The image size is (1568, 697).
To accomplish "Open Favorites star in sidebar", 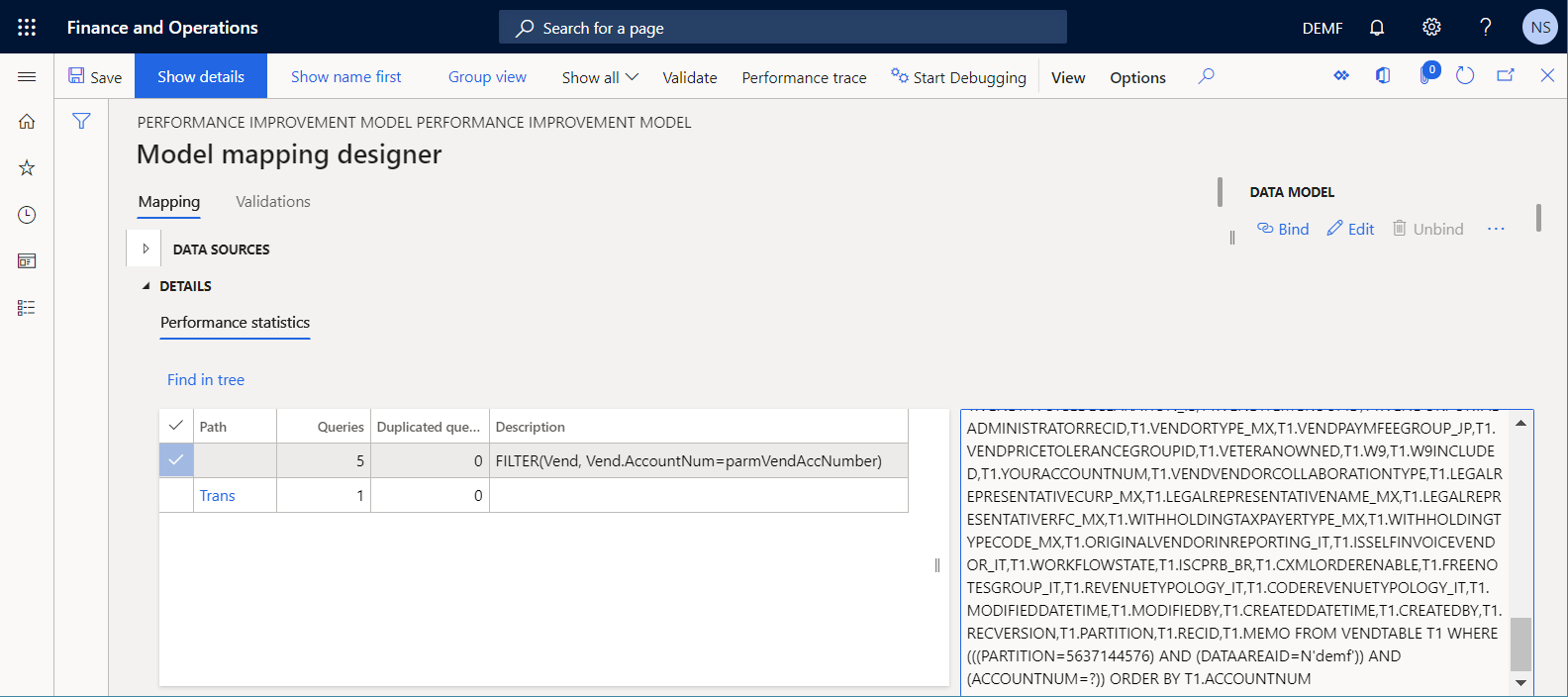I will pos(27,167).
